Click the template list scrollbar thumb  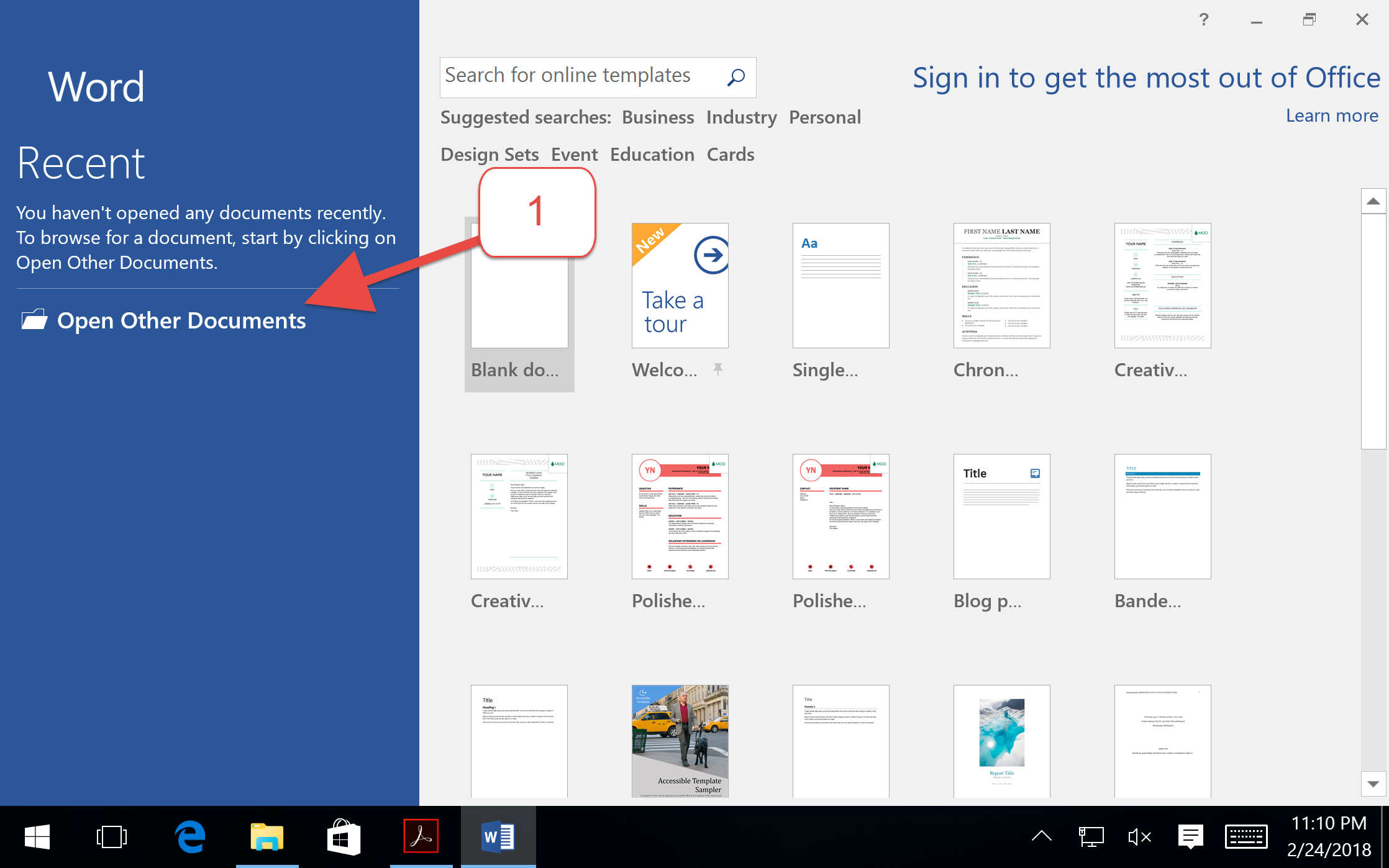coord(1373,331)
